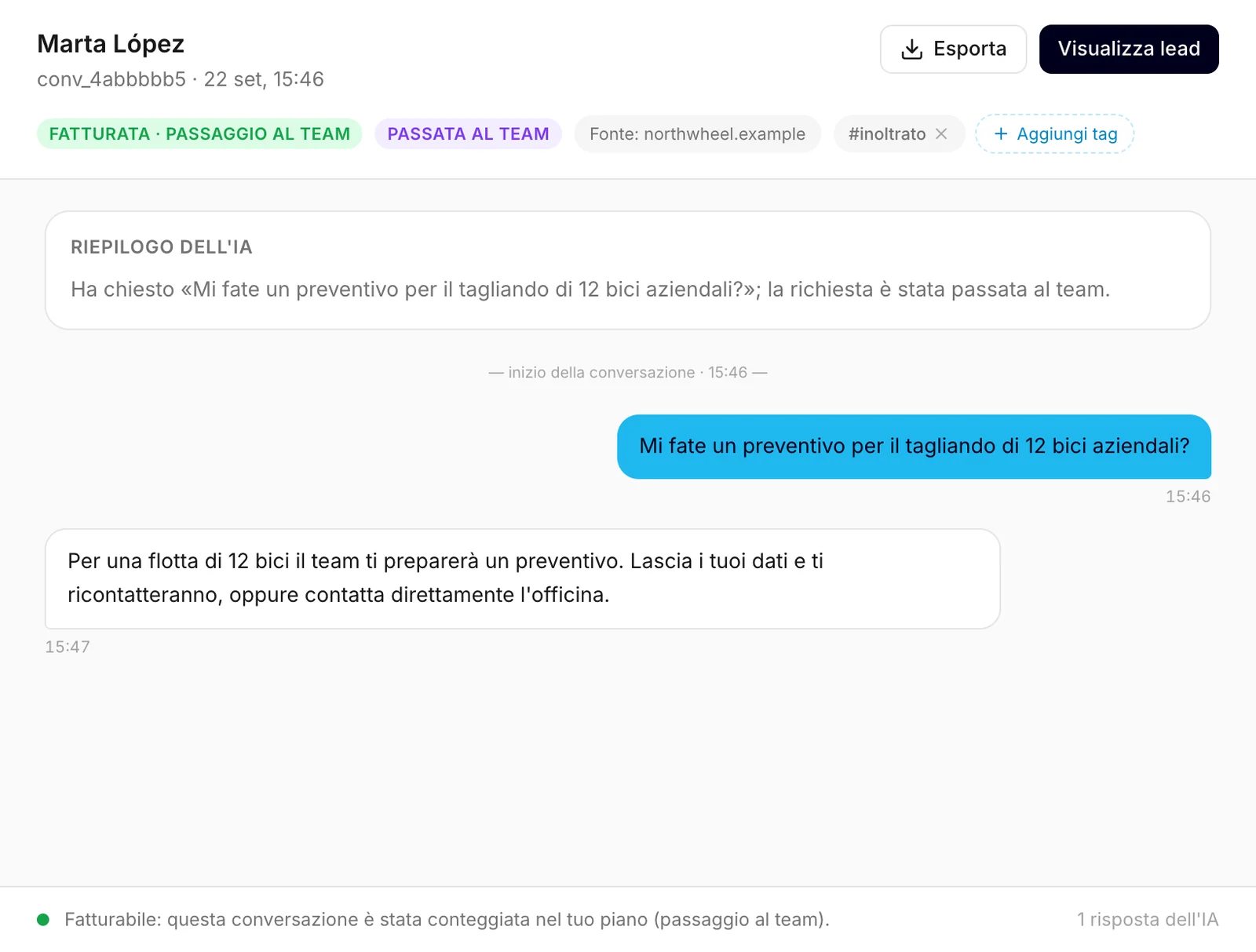The image size is (1256, 952).
Task: Click the 15:47 timestamp under AI reply
Action: point(68,647)
